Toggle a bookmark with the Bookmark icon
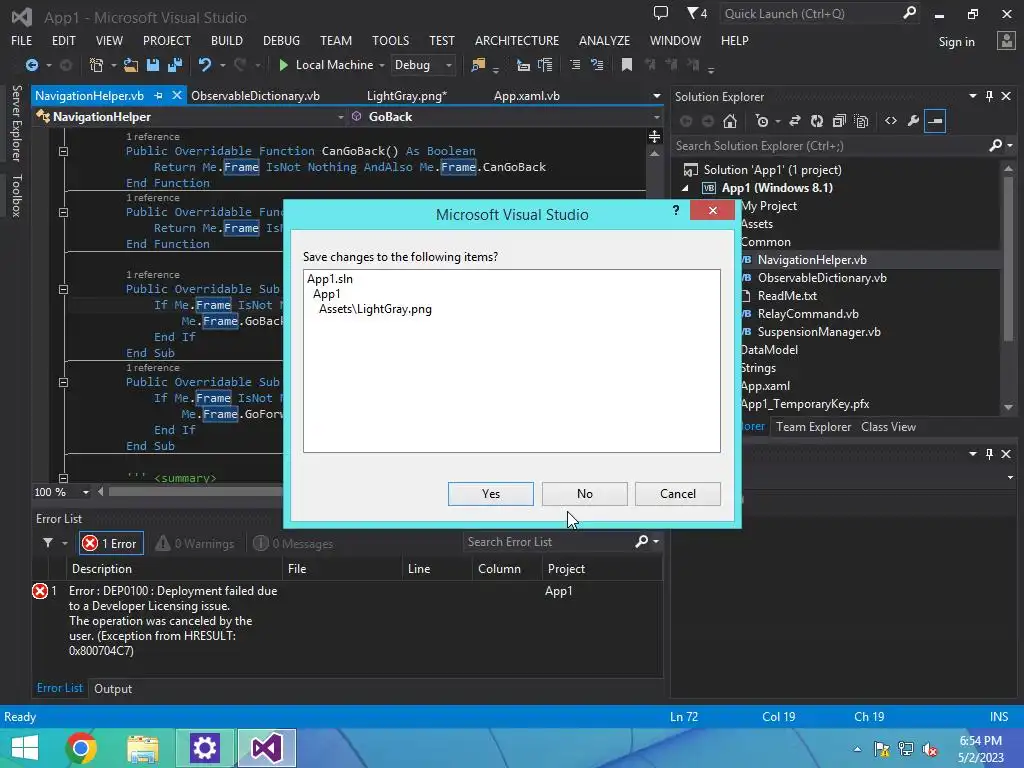 626,65
